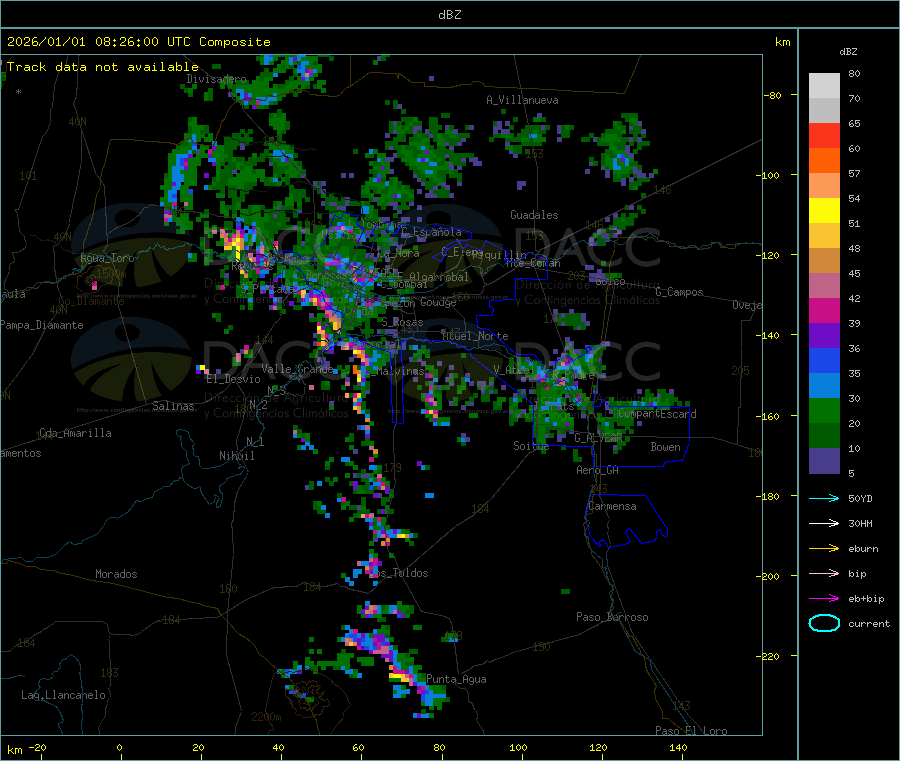The width and height of the screenshot is (900, 761).
Task: Click the Algarrobal map label
Action: [x=439, y=277]
